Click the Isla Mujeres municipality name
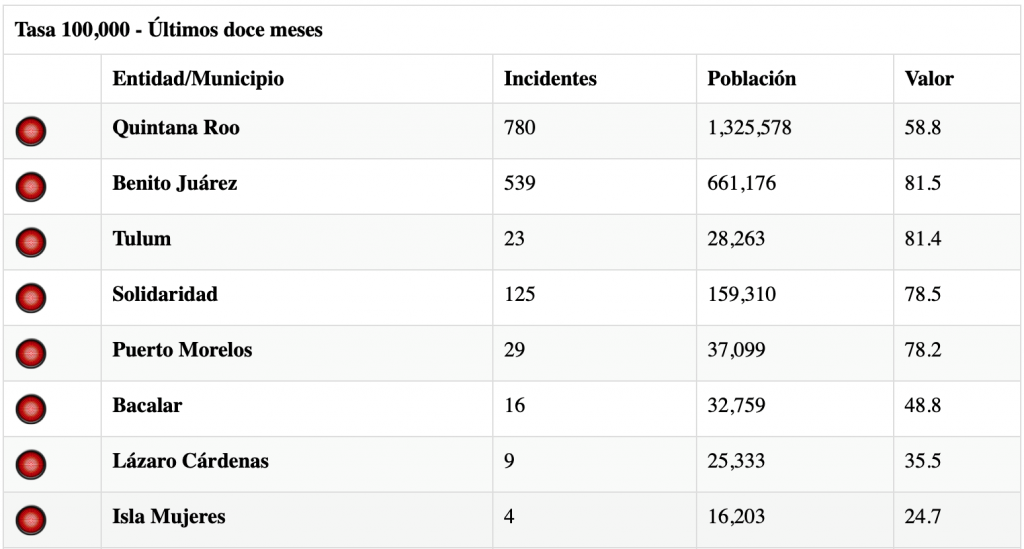Screen dimensions: 1024x549 [169, 517]
